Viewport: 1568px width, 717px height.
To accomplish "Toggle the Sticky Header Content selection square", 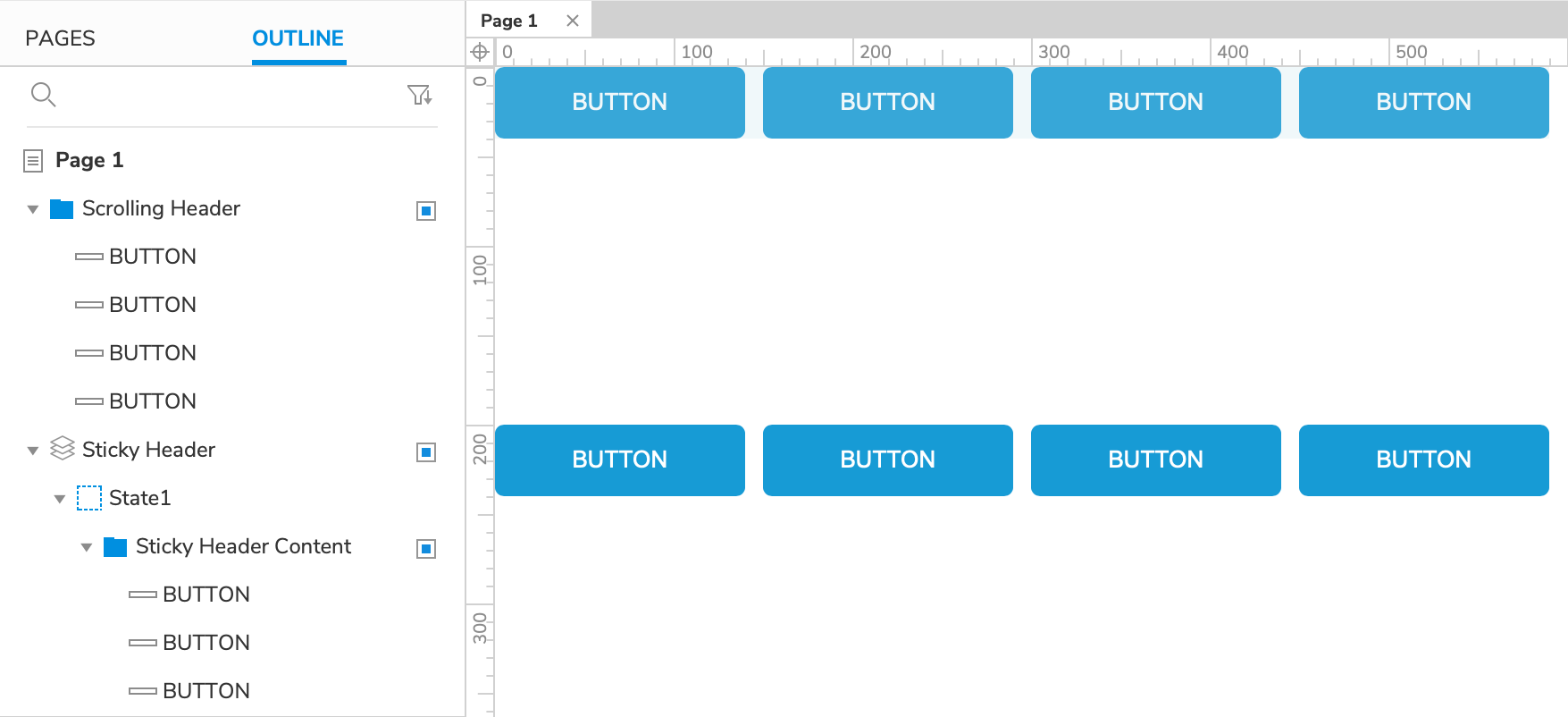I will pyautogui.click(x=426, y=549).
